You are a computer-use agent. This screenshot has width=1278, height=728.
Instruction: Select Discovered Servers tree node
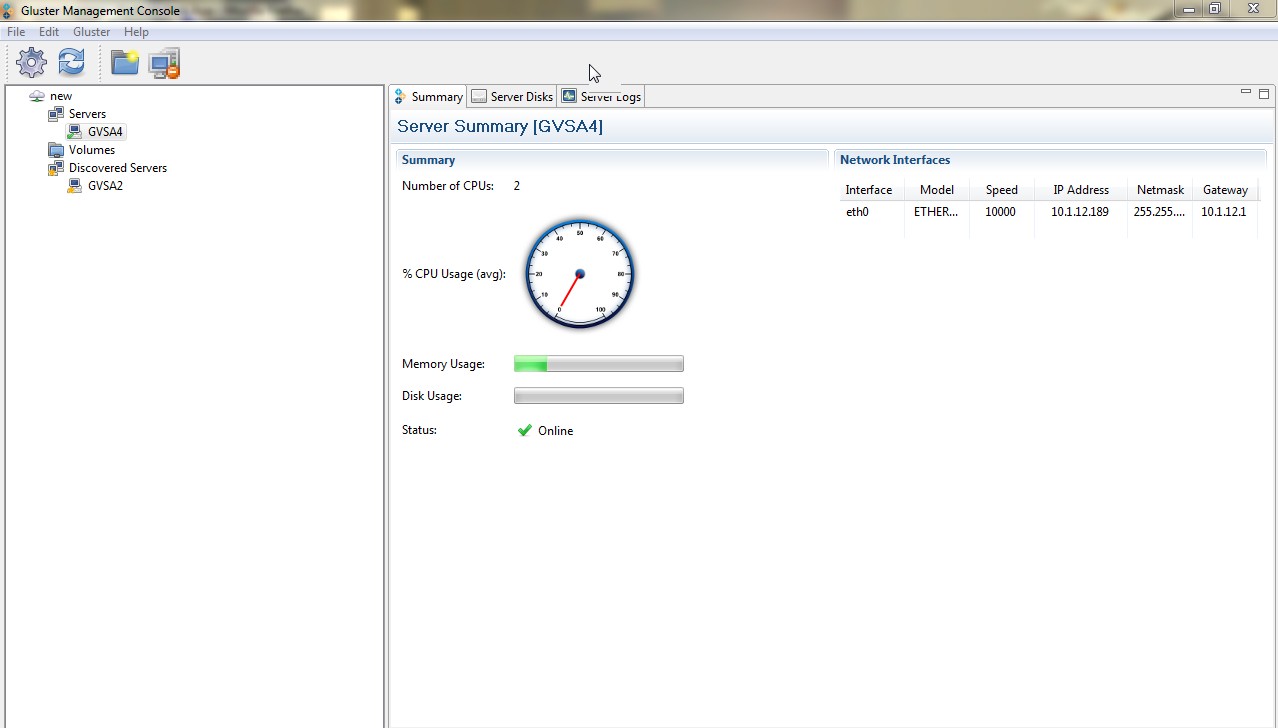coord(117,168)
